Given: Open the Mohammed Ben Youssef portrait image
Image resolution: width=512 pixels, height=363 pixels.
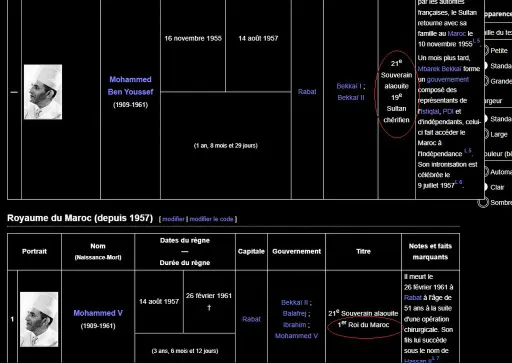Looking at the screenshot, I should (43, 92).
